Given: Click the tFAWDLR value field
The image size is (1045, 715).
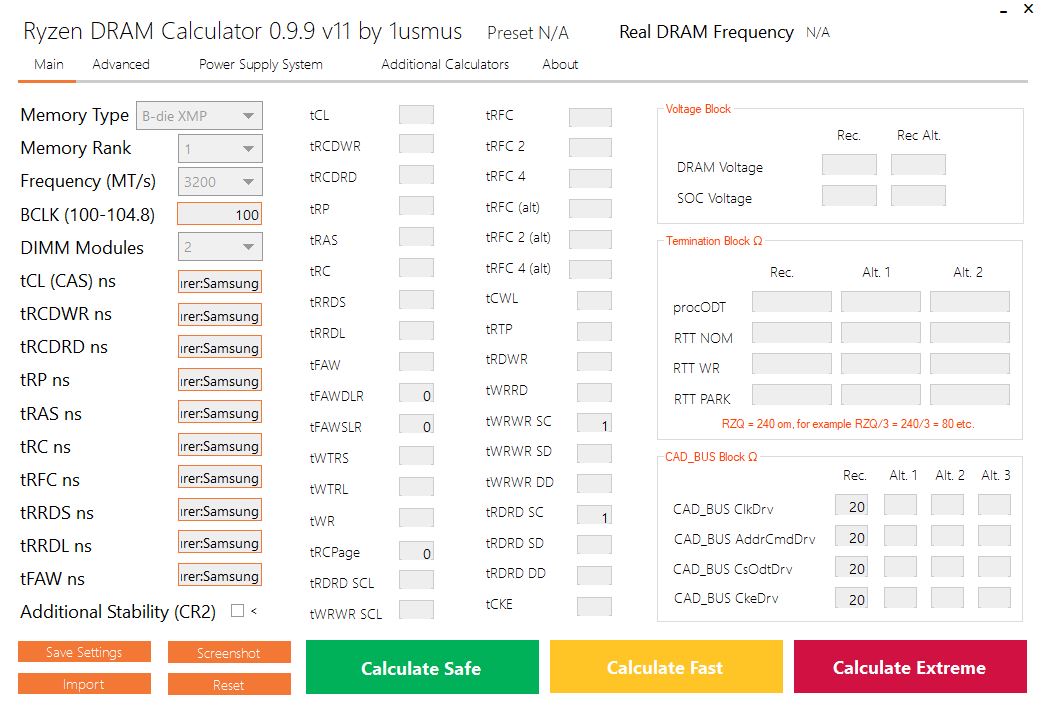Looking at the screenshot, I should 417,394.
